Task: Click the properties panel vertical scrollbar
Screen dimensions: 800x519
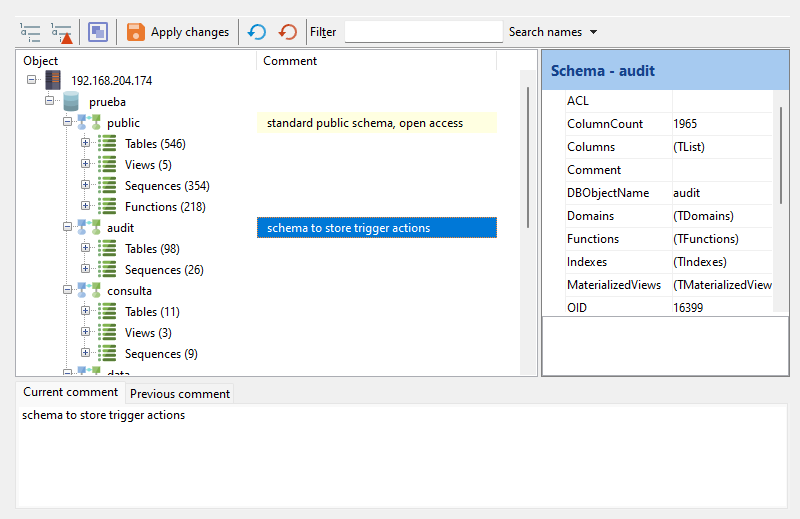Action: (781, 155)
